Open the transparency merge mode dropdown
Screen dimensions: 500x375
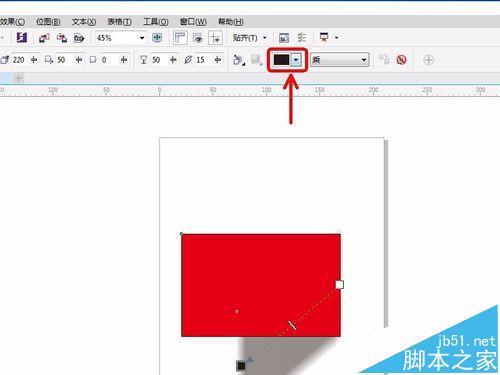tap(340, 60)
